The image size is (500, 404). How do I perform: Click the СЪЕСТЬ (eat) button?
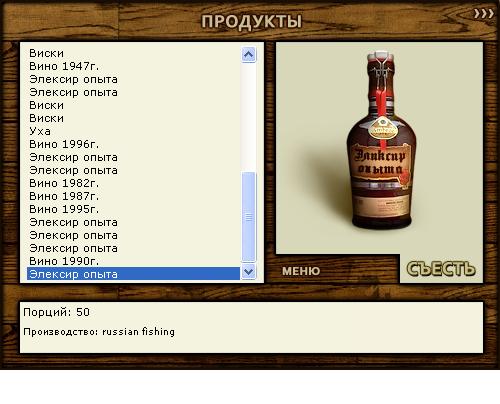[x=441, y=269]
